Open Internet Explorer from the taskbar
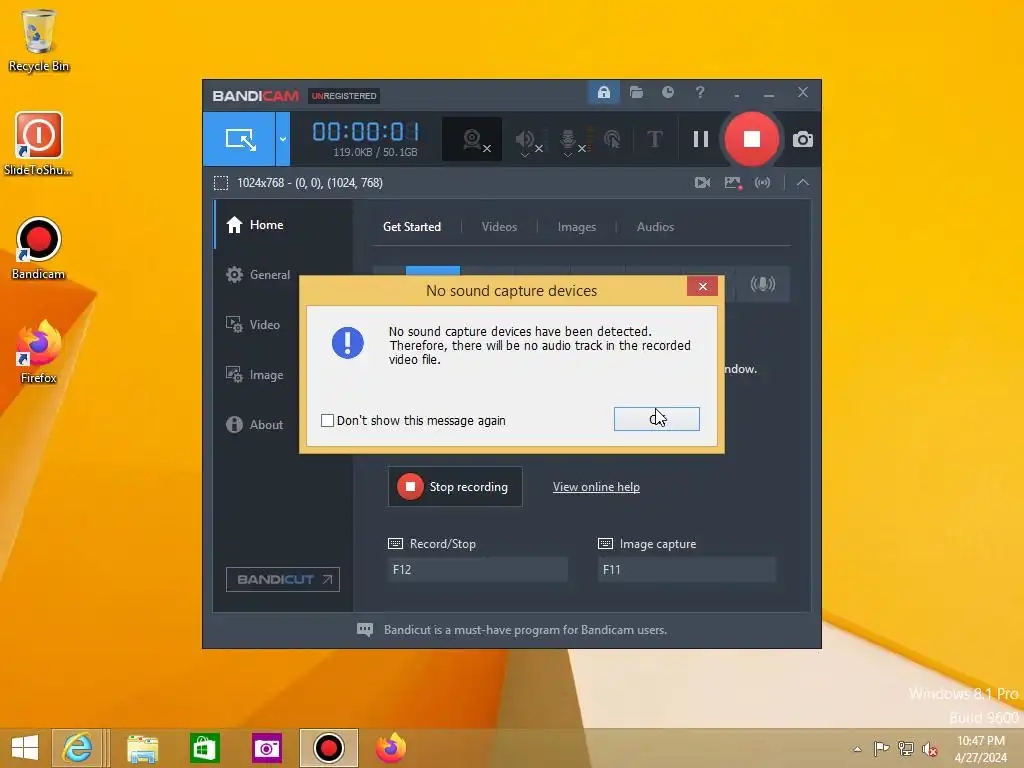The width and height of the screenshot is (1024, 768). click(77, 748)
